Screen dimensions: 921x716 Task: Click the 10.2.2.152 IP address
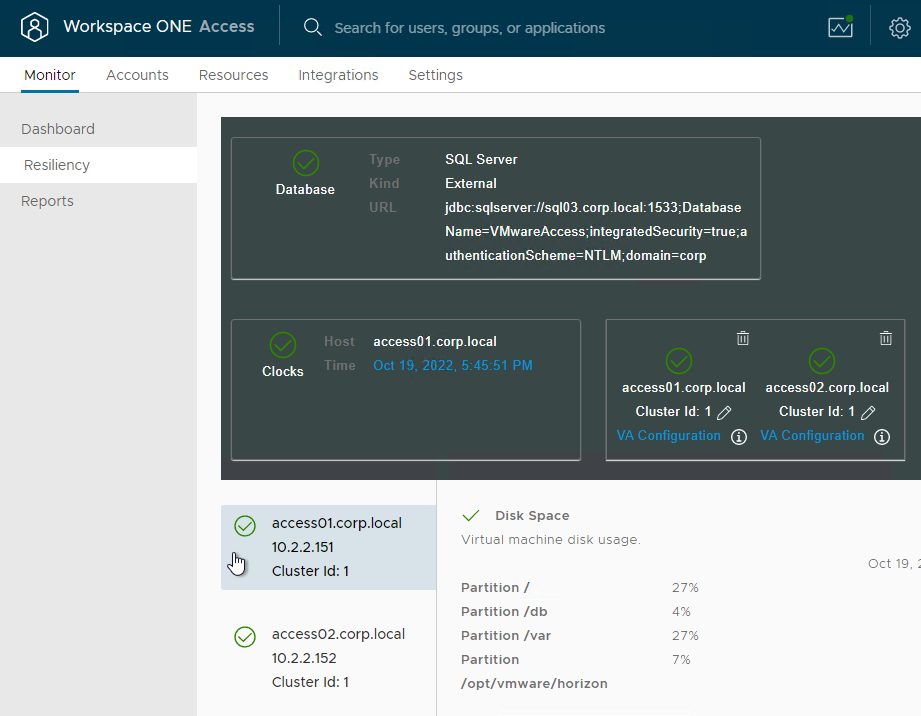point(304,658)
